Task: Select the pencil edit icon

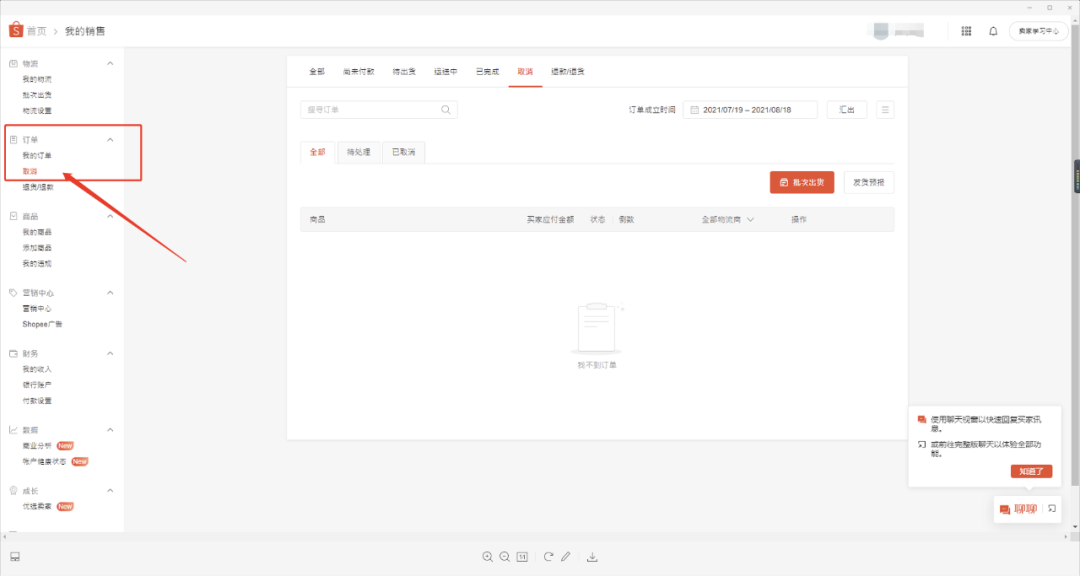Action: pyautogui.click(x=568, y=557)
